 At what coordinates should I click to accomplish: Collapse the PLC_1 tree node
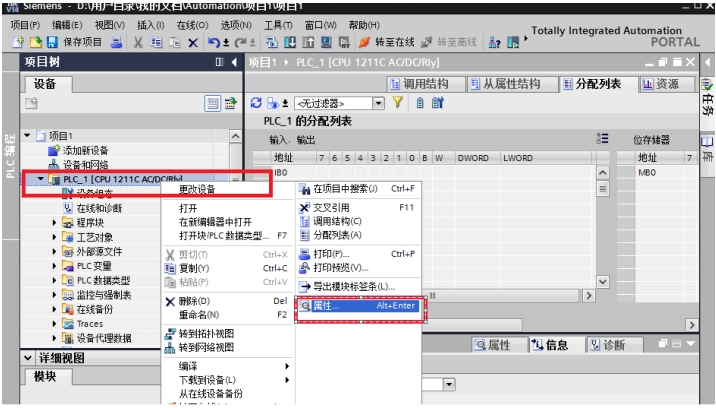tap(41, 179)
